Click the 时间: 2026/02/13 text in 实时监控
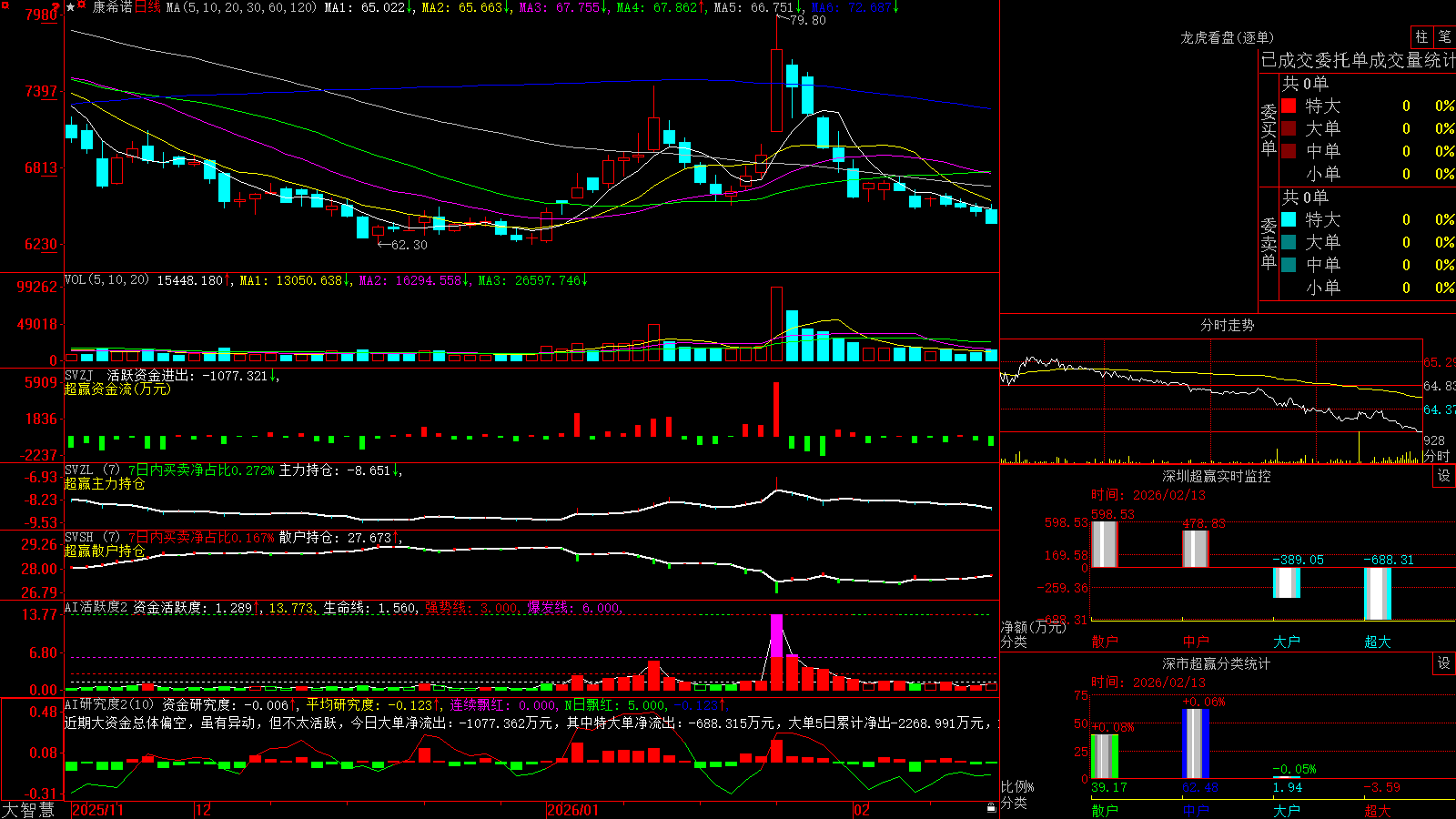Image resolution: width=1456 pixels, height=819 pixels. pyautogui.click(x=1148, y=495)
